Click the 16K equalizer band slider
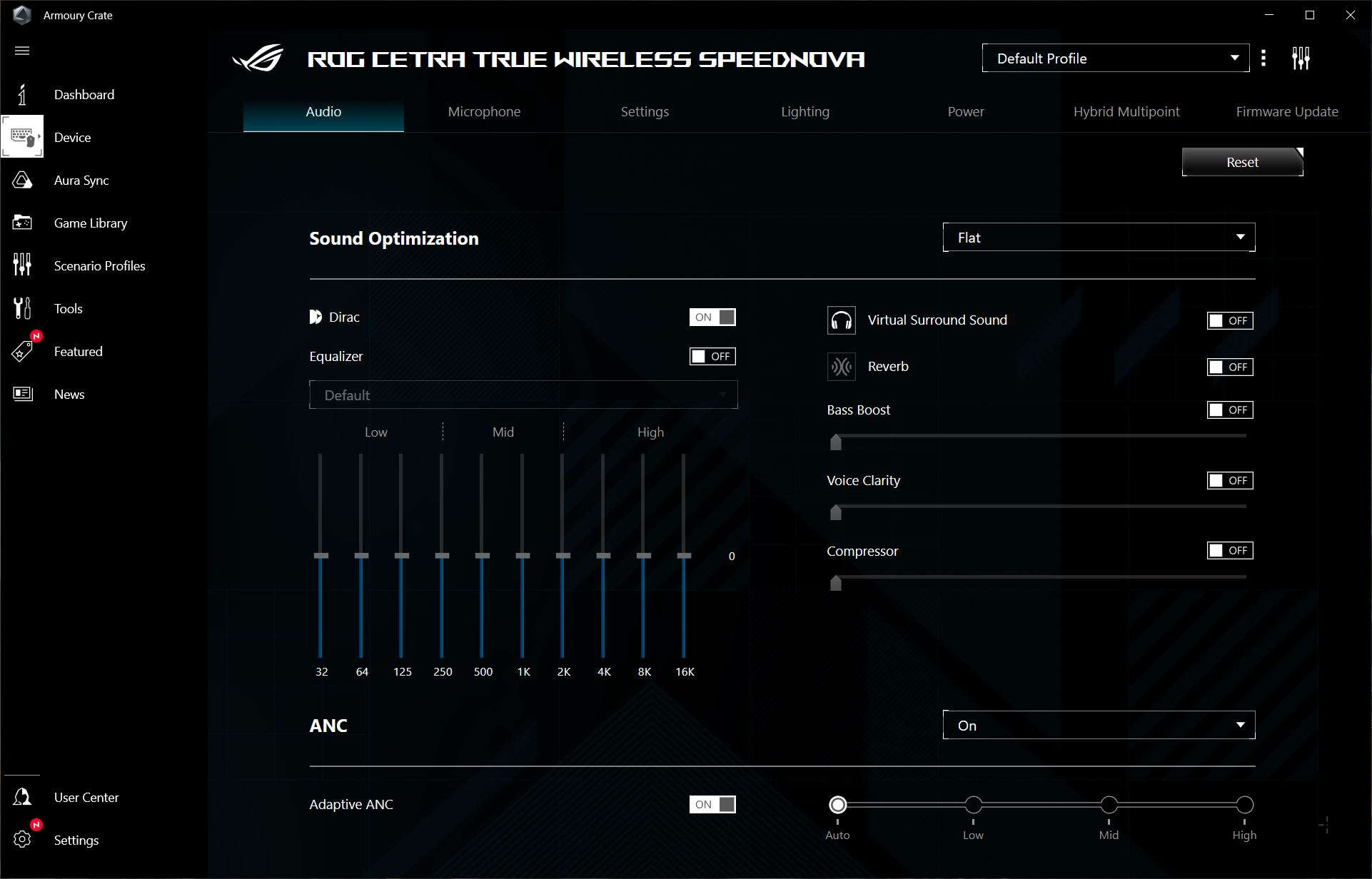Viewport: 1372px width, 879px height. click(x=684, y=555)
